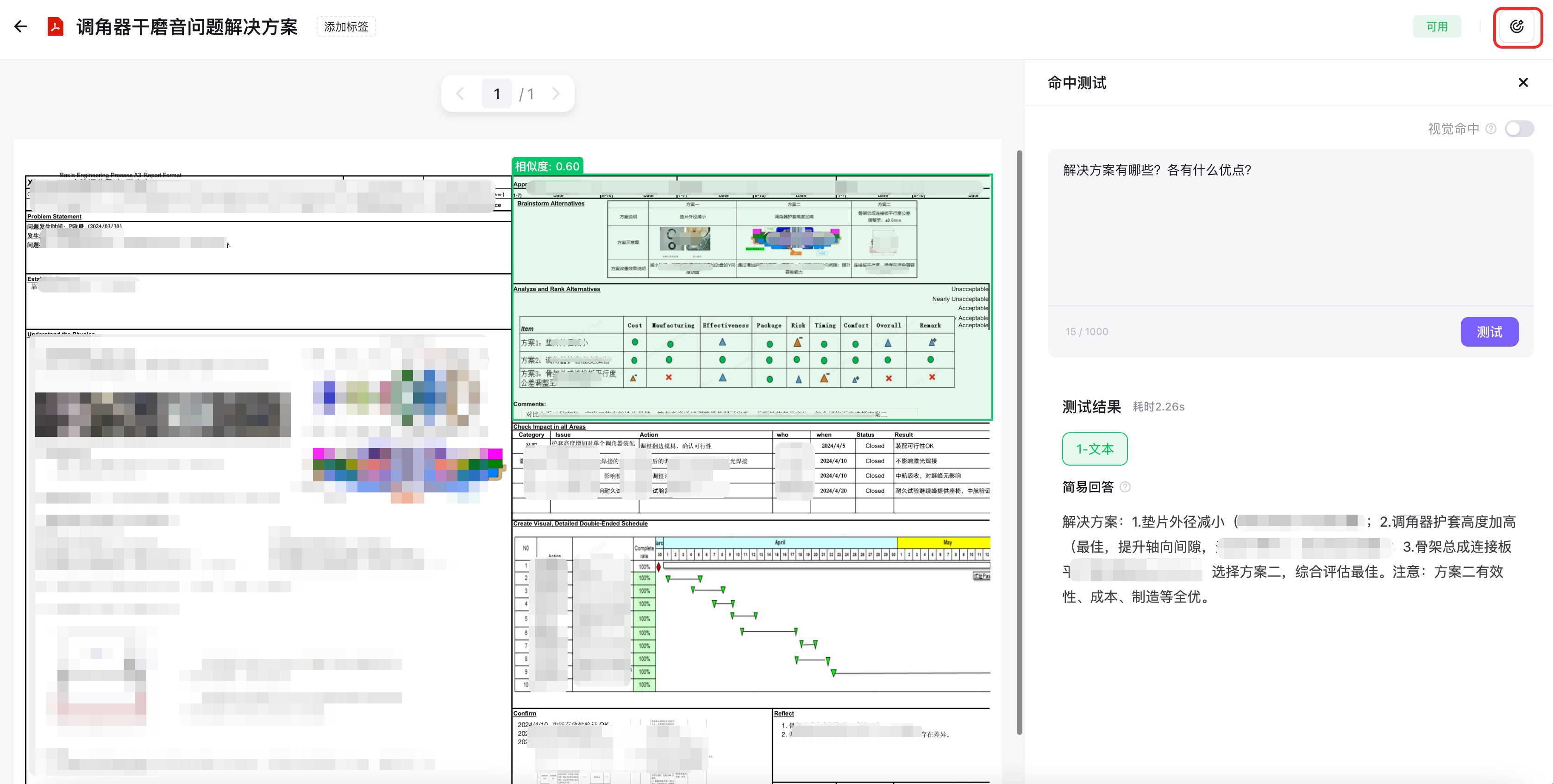This screenshot has height=784, width=1553.
Task: Select the 1-文本 result chip
Action: 1094,449
